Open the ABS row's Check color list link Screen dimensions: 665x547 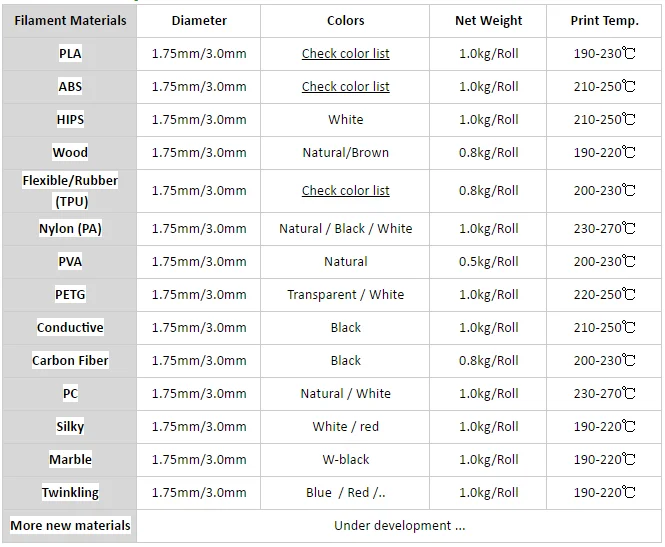[346, 87]
